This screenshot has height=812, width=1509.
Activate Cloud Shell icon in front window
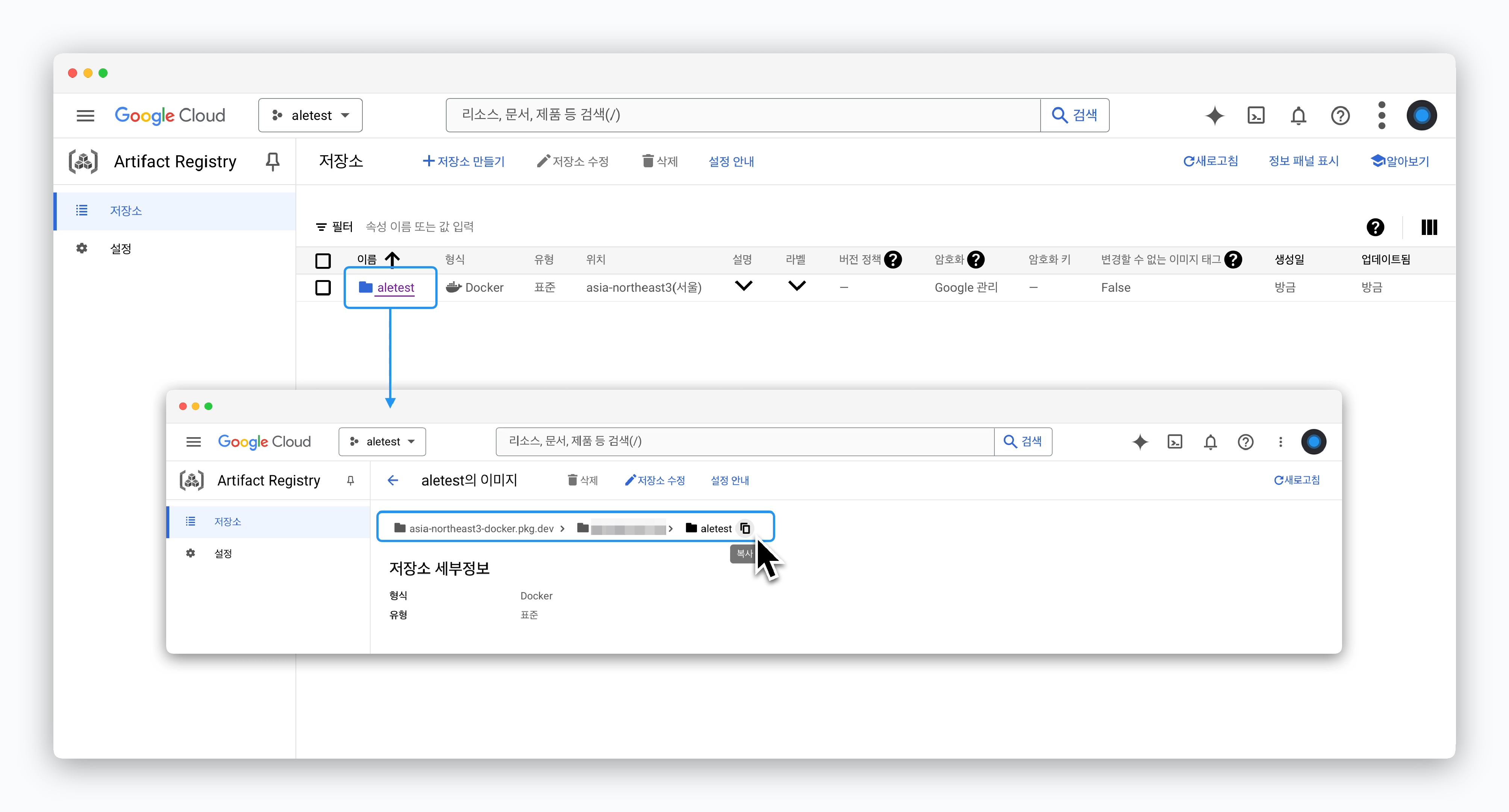coord(1175,442)
